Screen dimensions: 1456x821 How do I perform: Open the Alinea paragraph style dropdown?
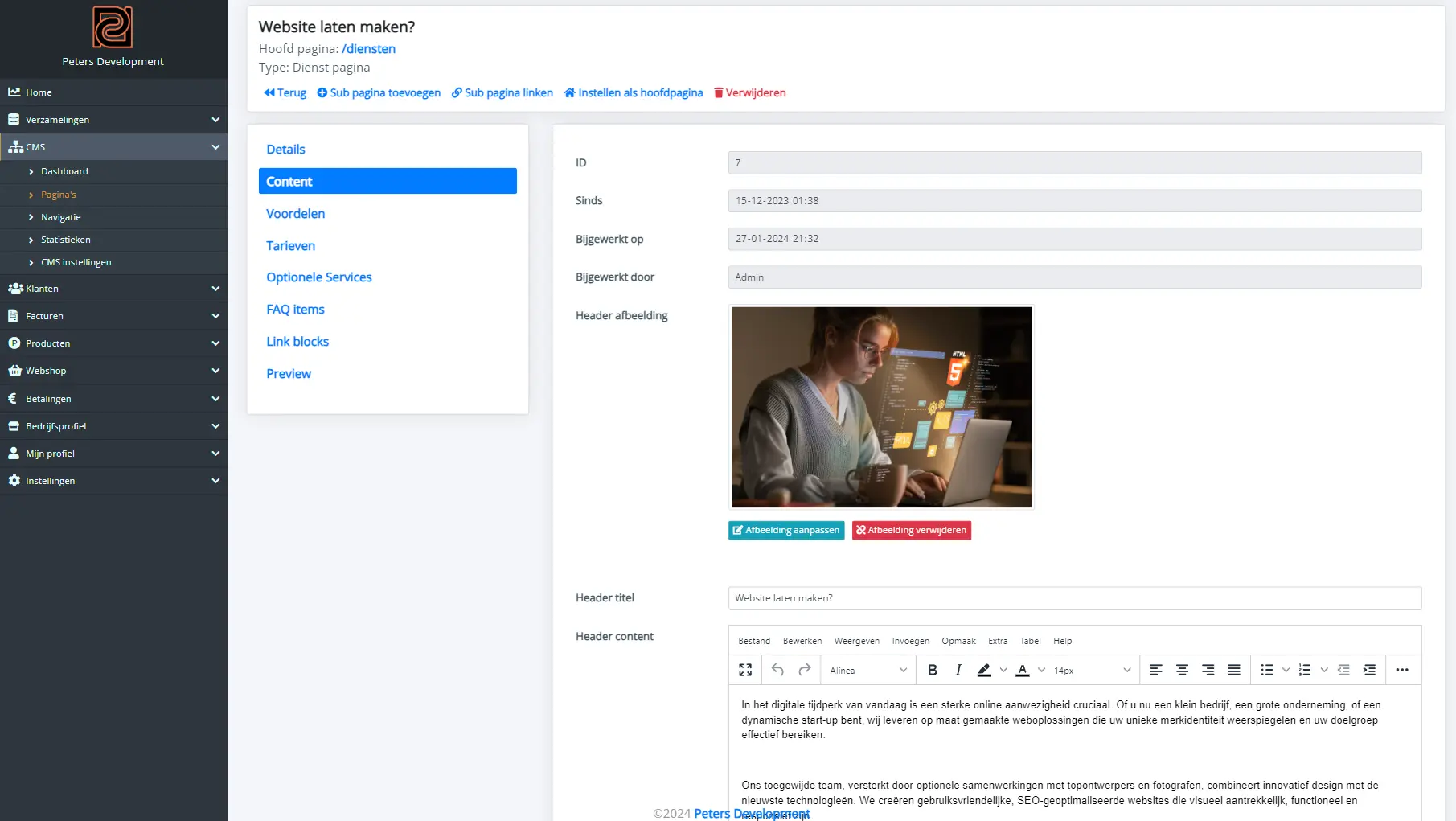(867, 670)
